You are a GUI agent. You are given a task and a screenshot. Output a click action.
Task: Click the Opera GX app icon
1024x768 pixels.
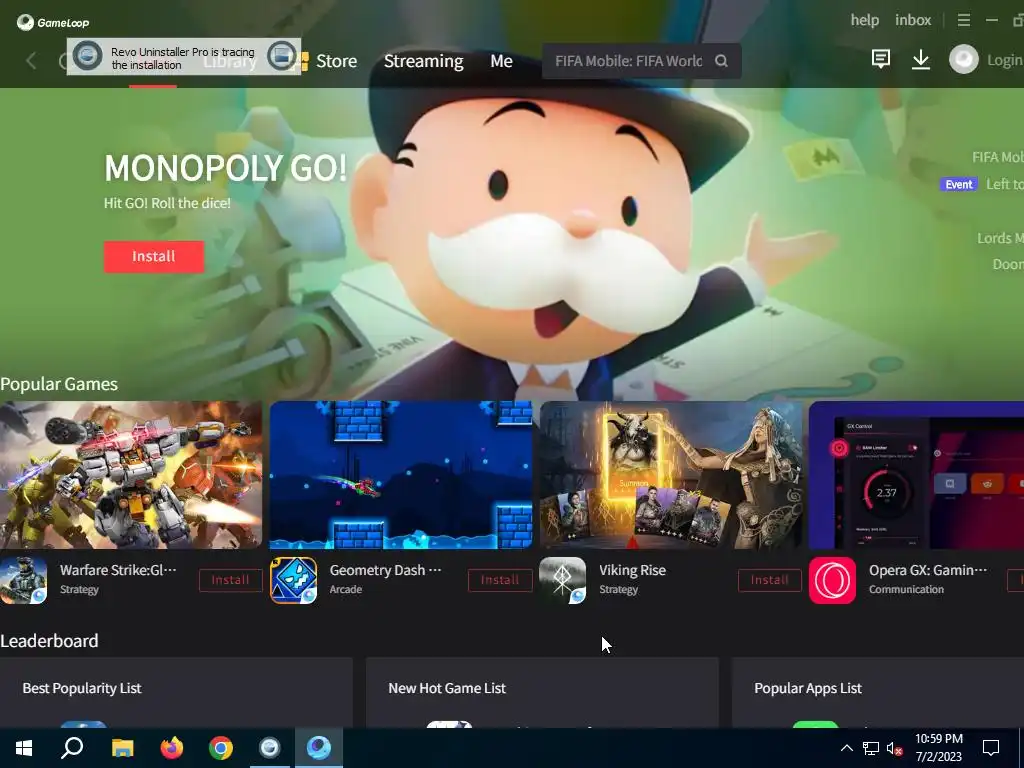pos(832,580)
